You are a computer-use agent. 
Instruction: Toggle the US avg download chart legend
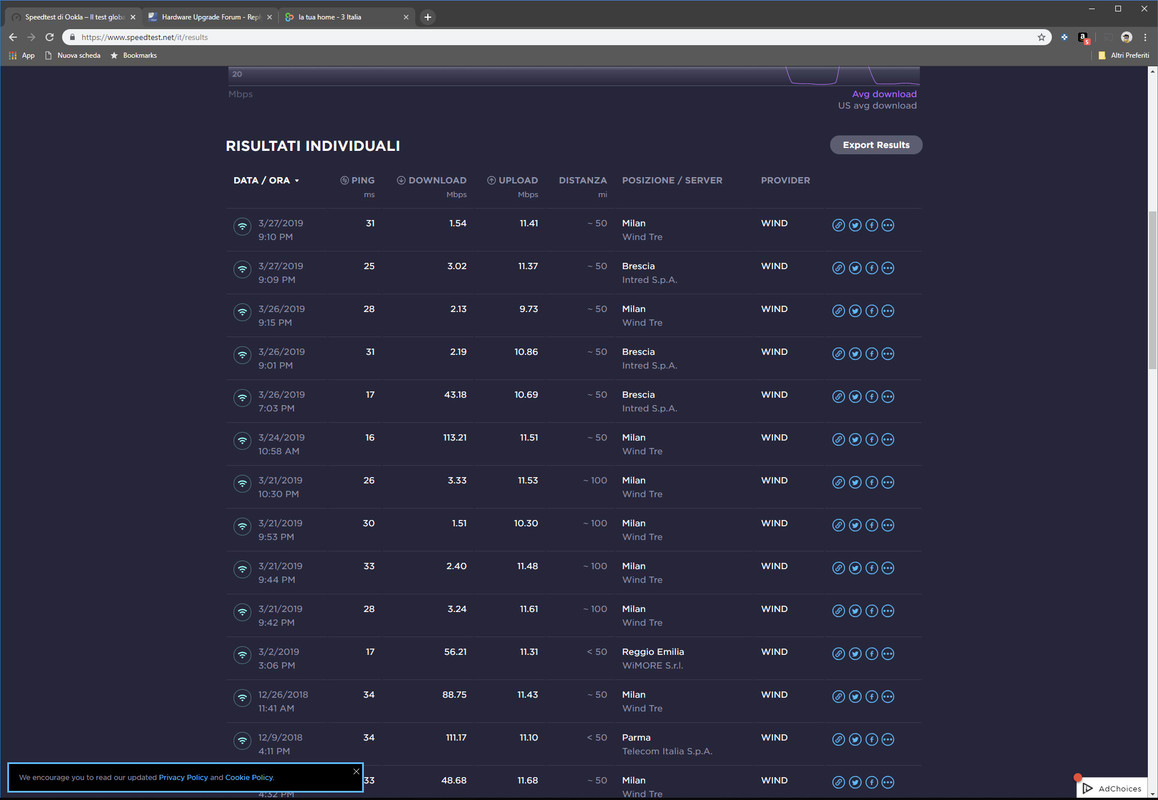point(877,106)
